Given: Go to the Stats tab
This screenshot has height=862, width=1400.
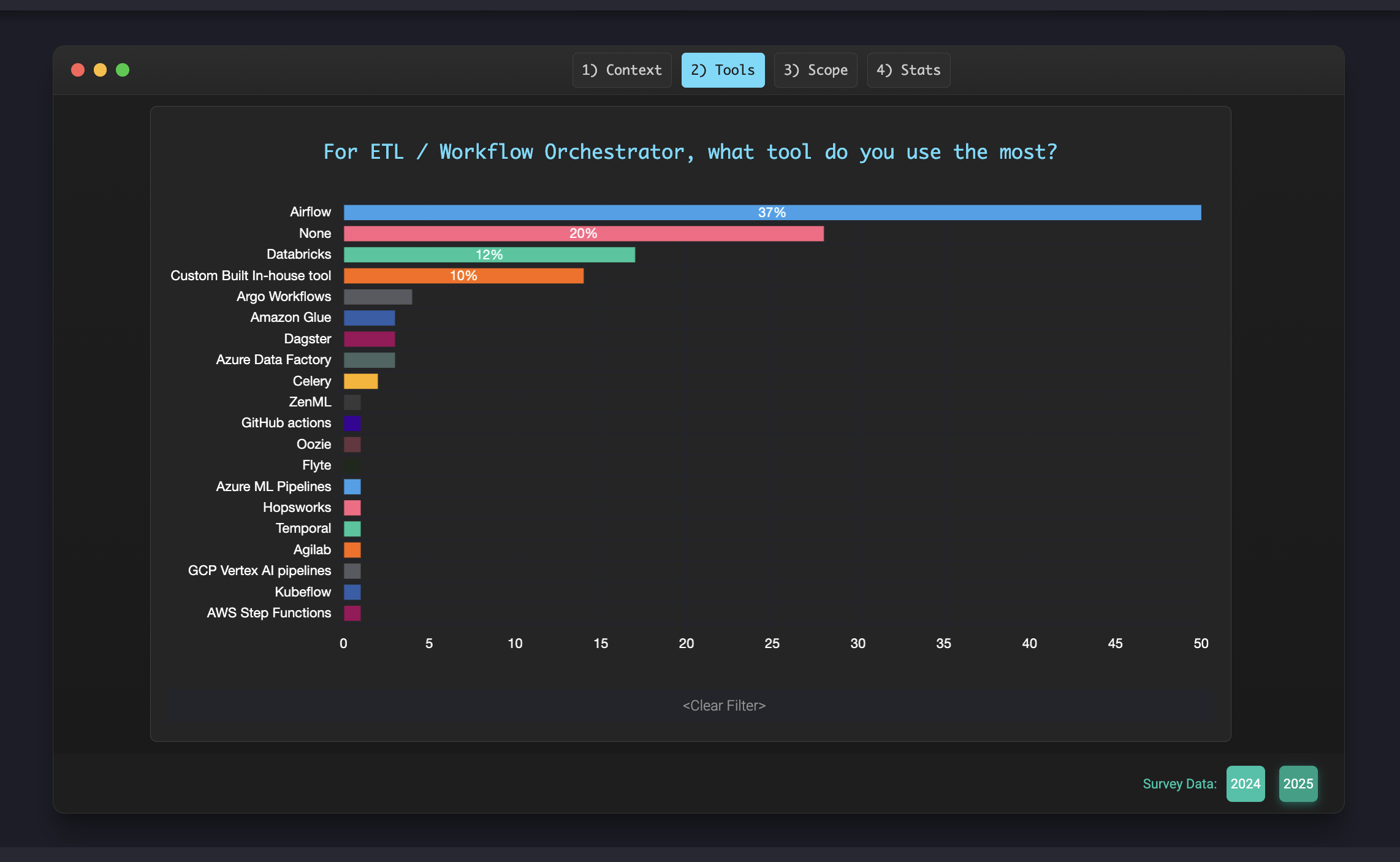Looking at the screenshot, I should tap(908, 70).
